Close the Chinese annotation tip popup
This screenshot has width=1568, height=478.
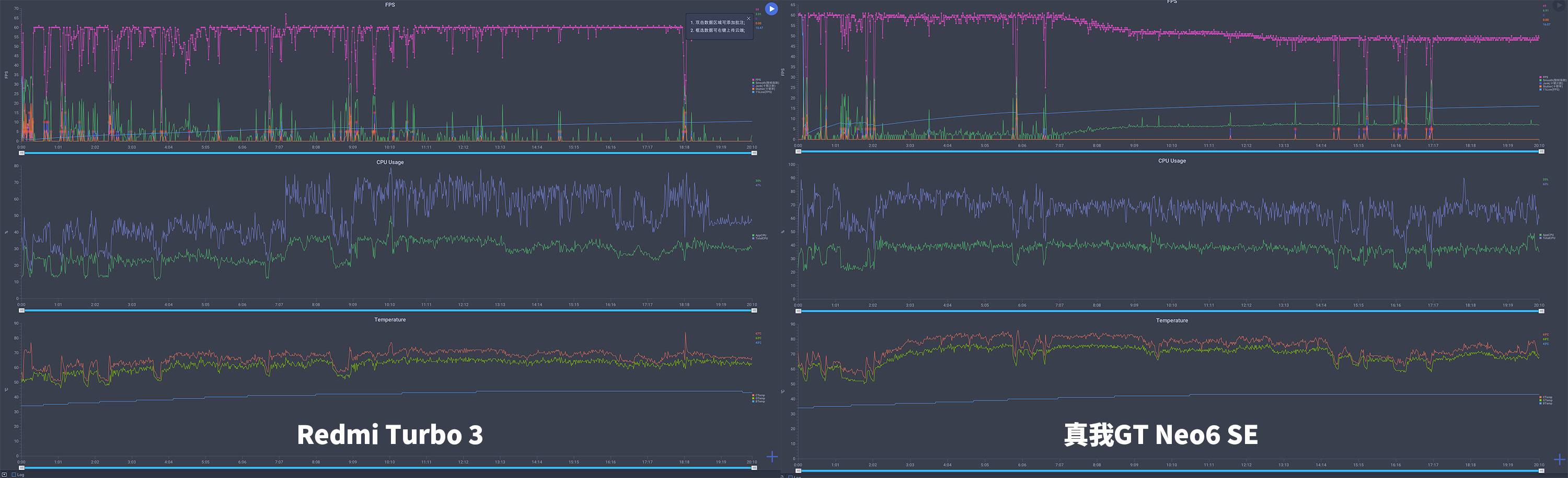coord(748,19)
